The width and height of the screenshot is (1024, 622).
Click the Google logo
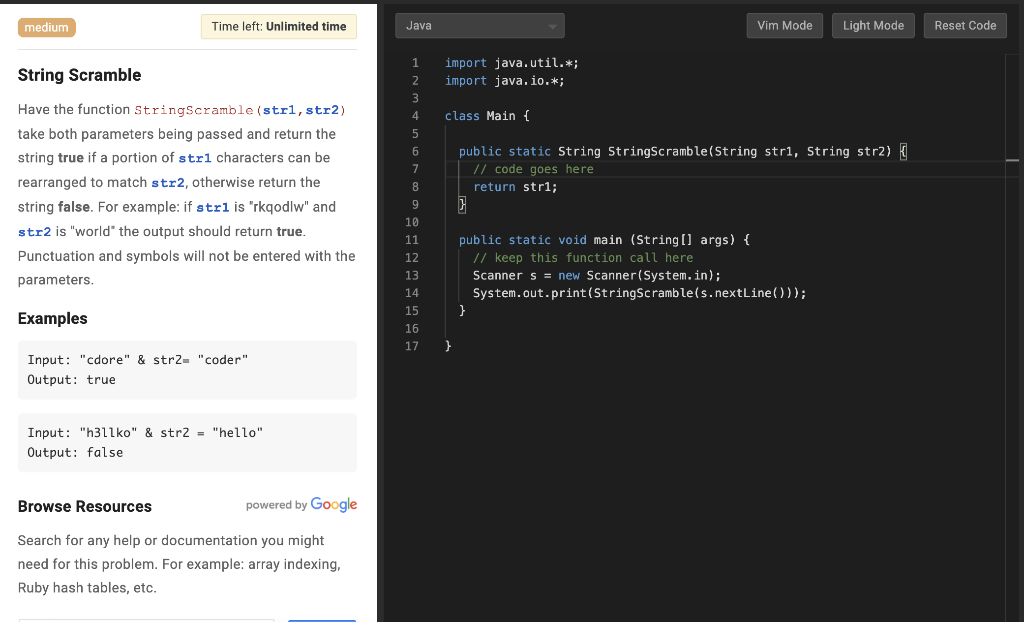click(x=333, y=505)
